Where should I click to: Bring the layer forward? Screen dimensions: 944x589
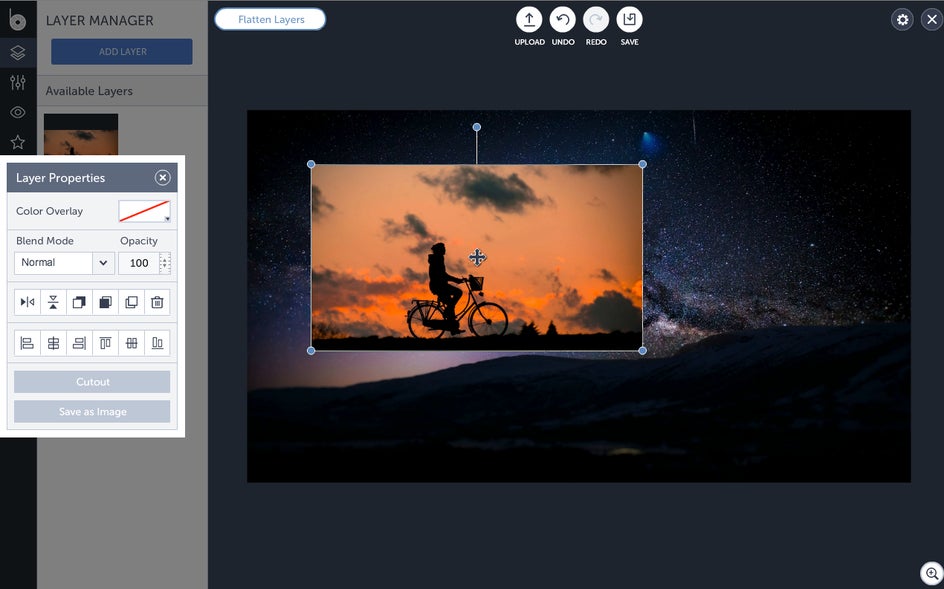[79, 302]
